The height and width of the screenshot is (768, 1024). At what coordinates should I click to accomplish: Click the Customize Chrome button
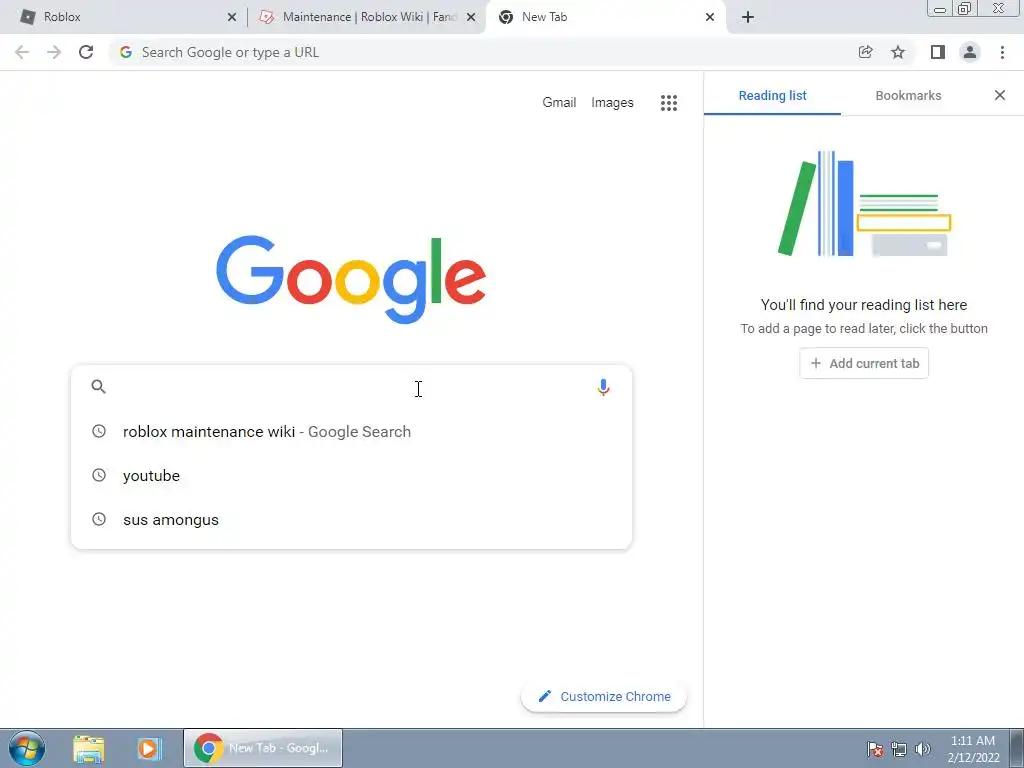(604, 696)
